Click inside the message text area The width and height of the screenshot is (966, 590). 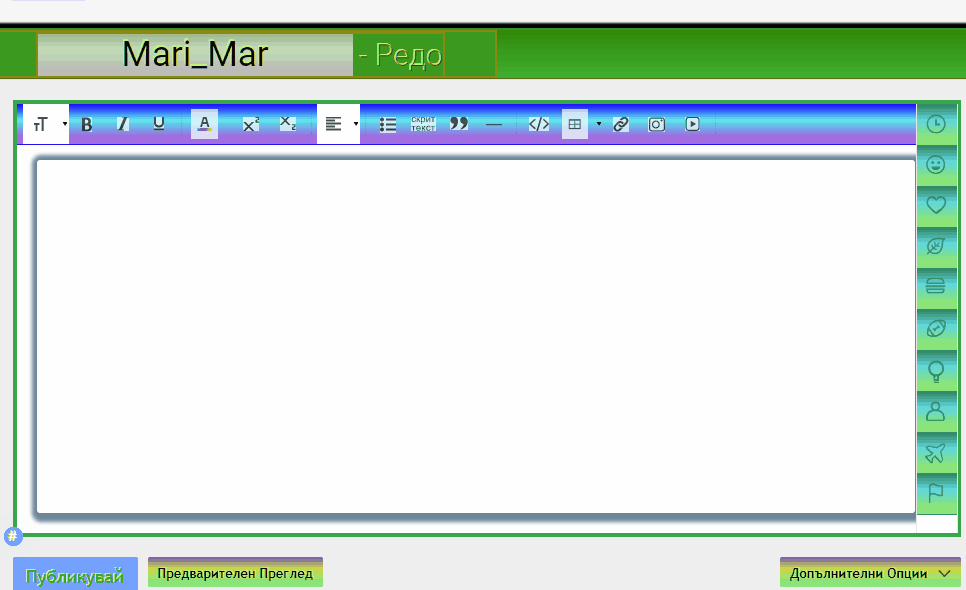pyautogui.click(x=475, y=335)
